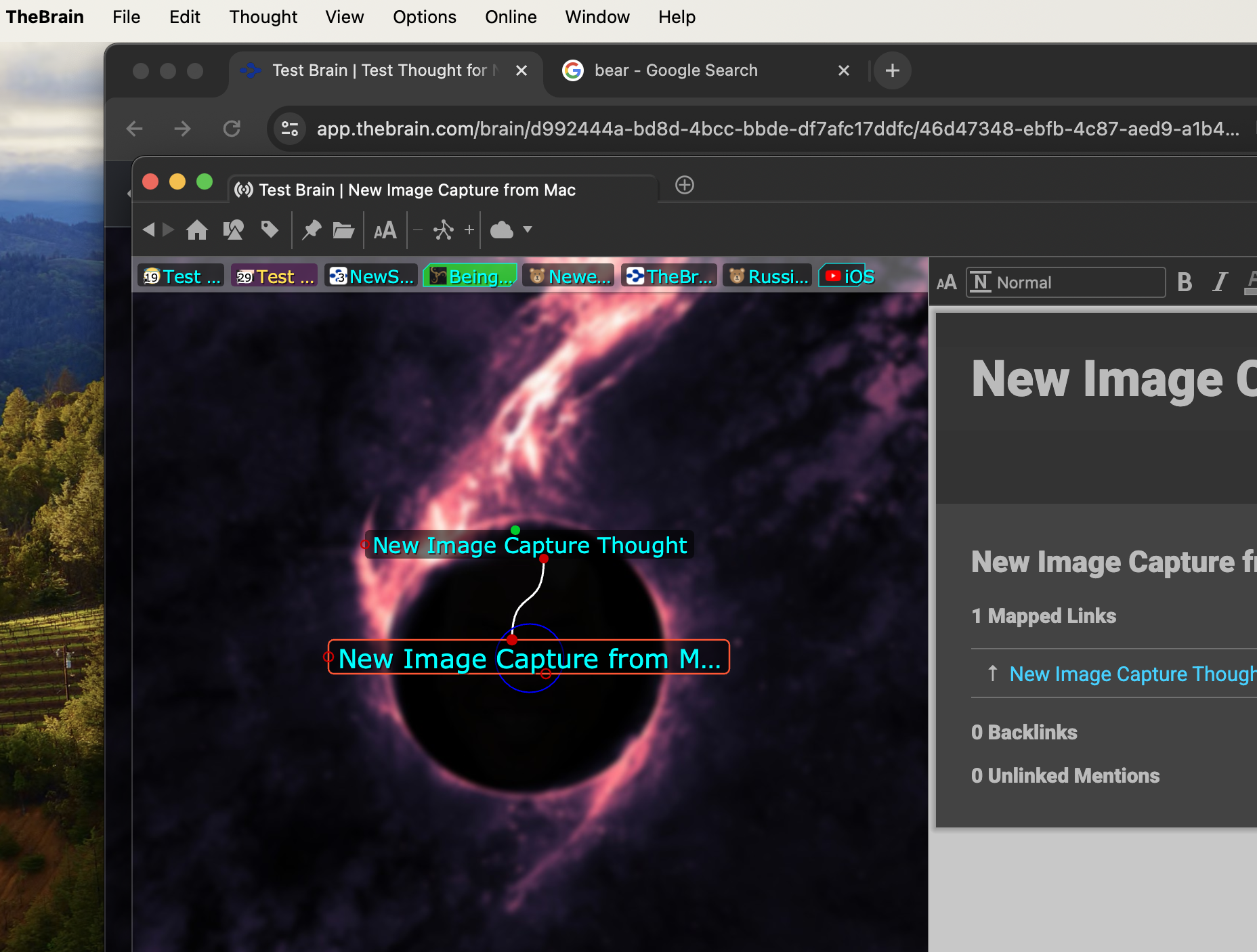The height and width of the screenshot is (952, 1257).
Task: Click the text size AA toolbar icon
Action: pos(385,230)
